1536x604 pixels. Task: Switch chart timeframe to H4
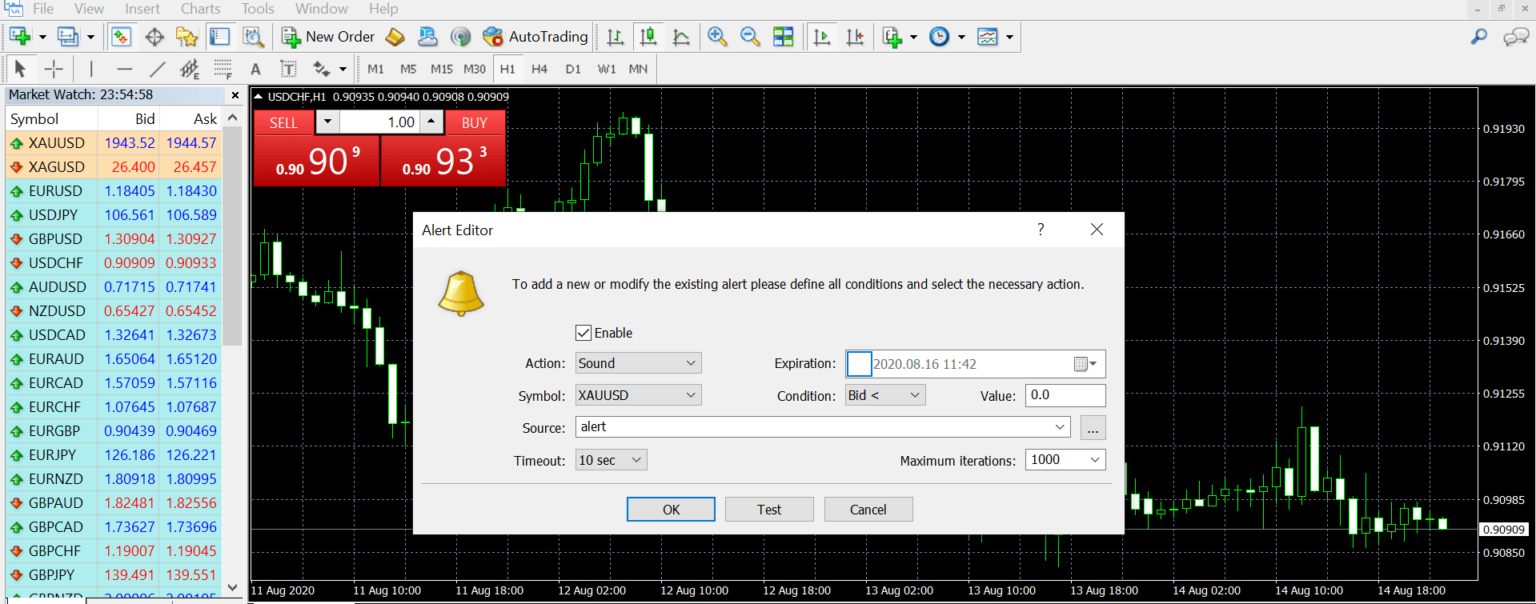pyautogui.click(x=540, y=68)
